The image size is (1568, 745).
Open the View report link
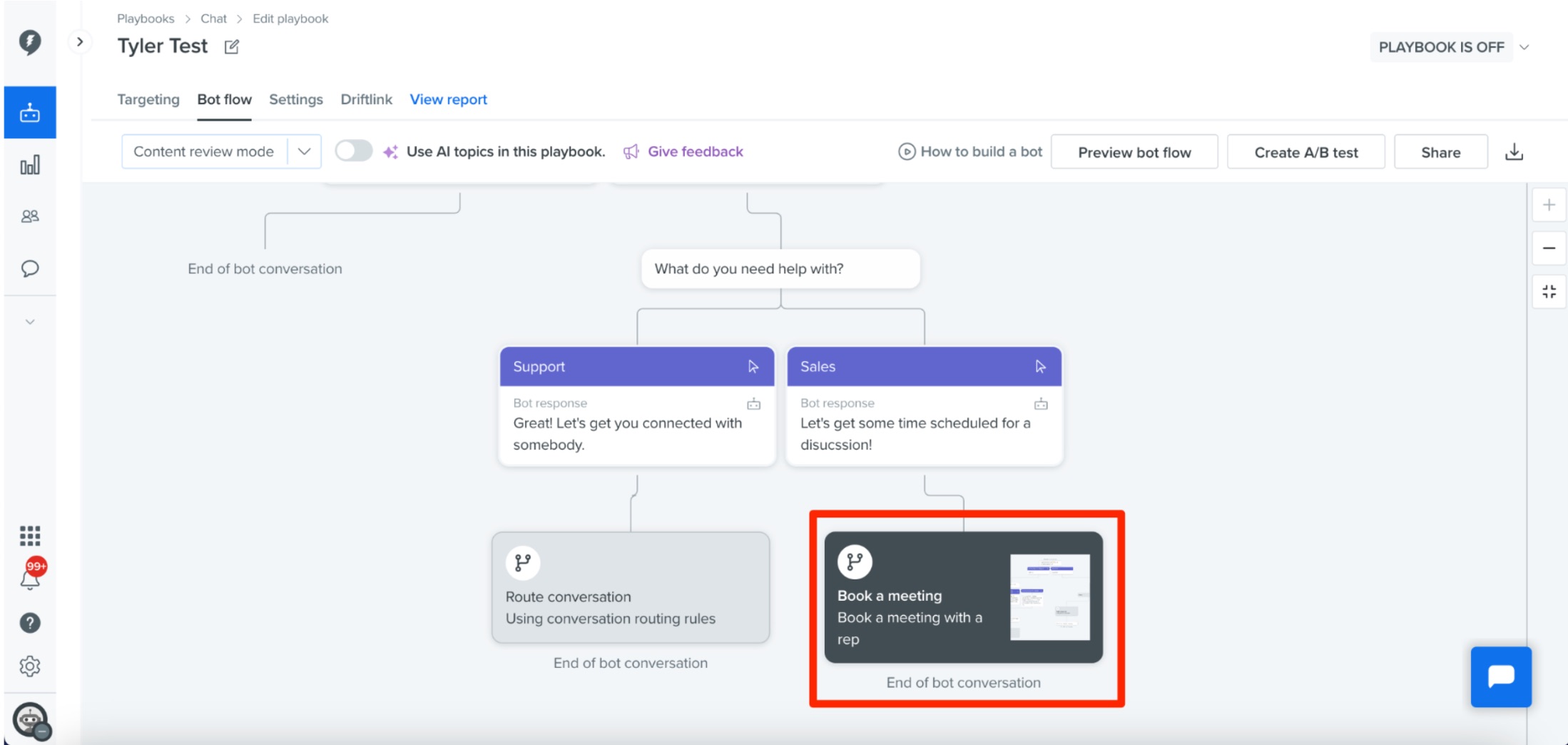(x=448, y=100)
